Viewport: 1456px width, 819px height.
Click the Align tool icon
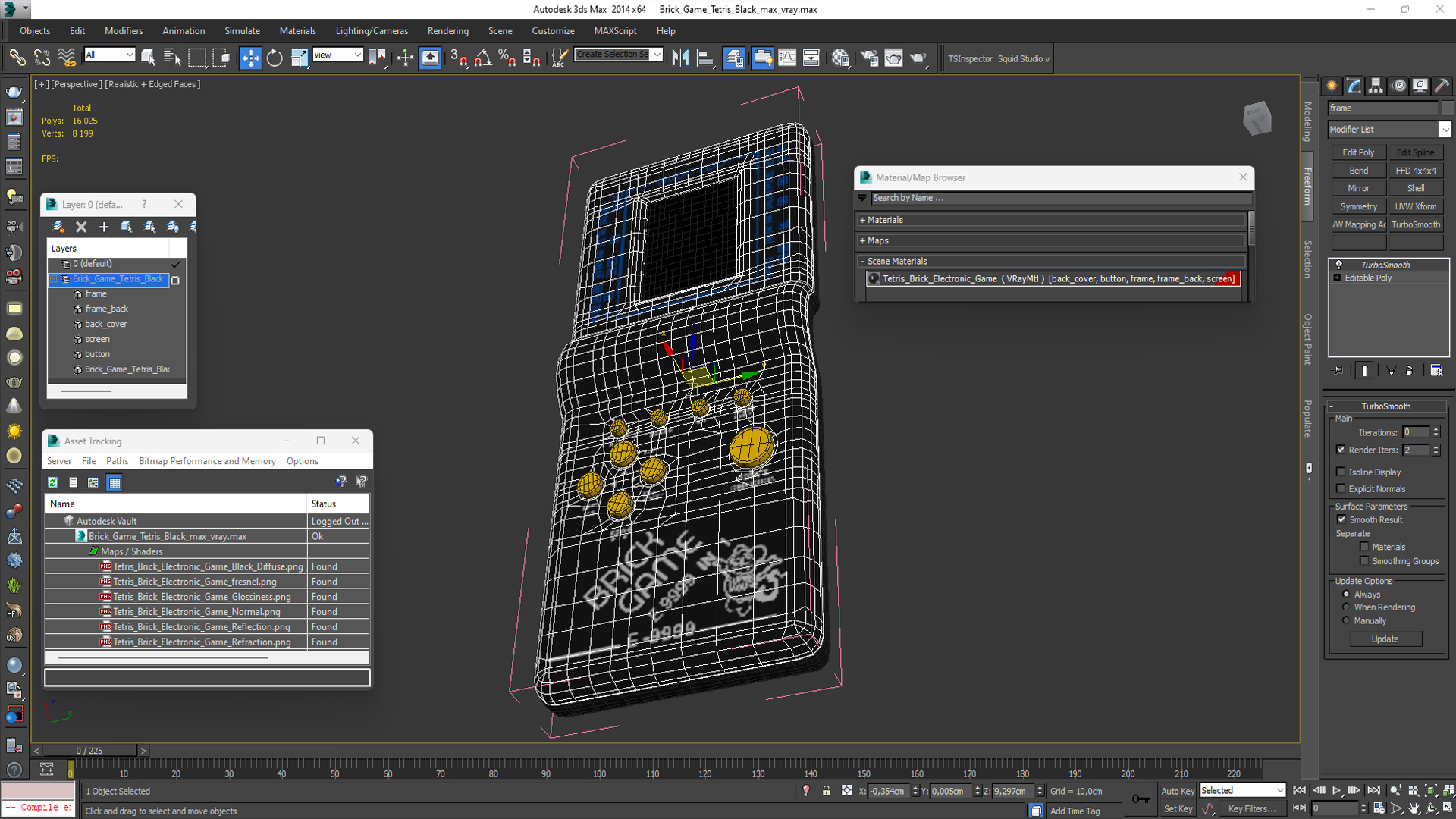coord(704,58)
